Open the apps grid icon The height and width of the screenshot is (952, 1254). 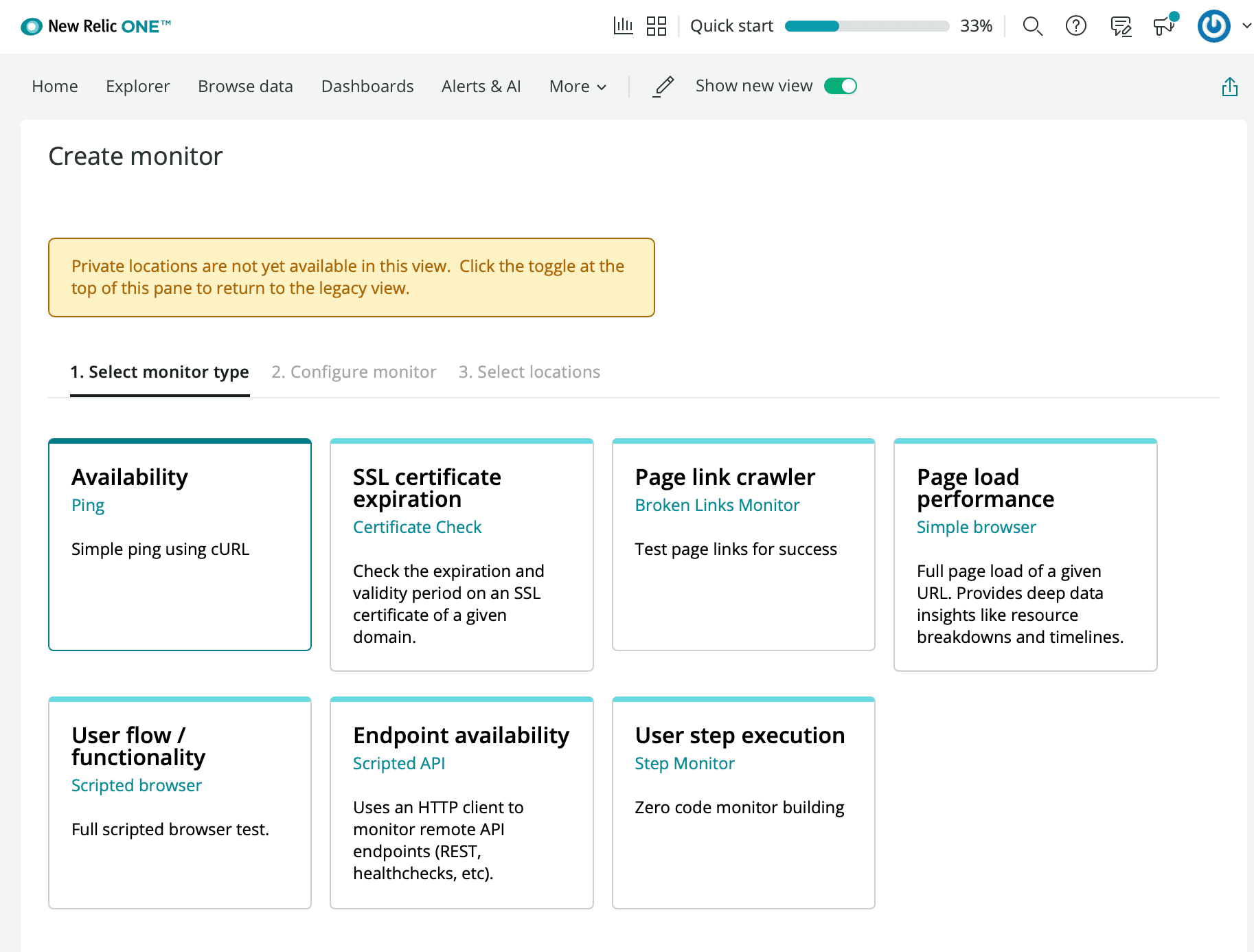(x=657, y=26)
